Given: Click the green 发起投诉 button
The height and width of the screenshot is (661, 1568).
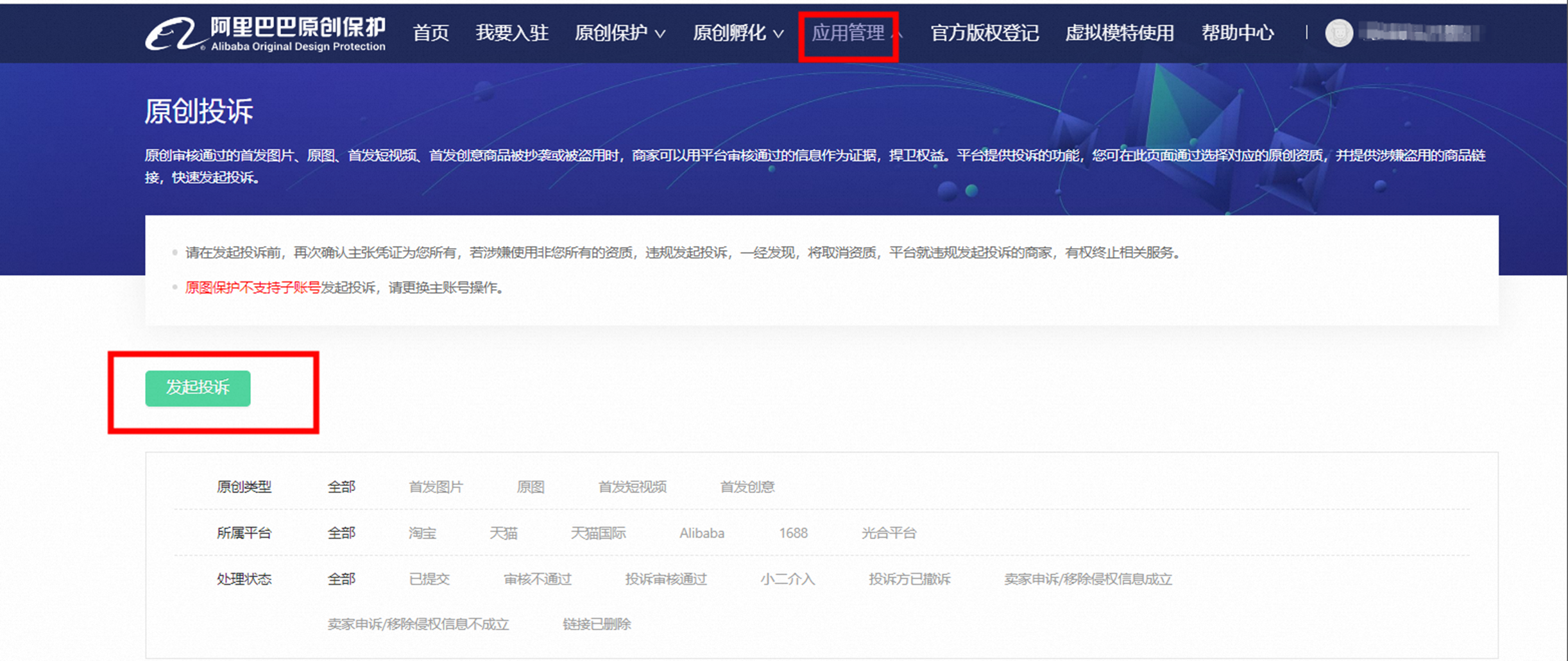Looking at the screenshot, I should point(198,388).
